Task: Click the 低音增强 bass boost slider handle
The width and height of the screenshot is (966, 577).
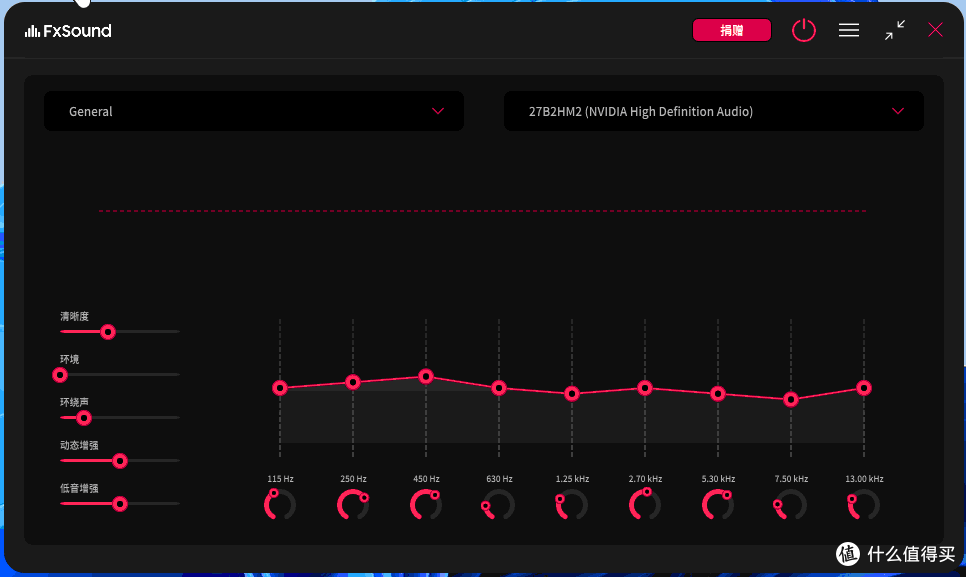Action: coord(120,504)
